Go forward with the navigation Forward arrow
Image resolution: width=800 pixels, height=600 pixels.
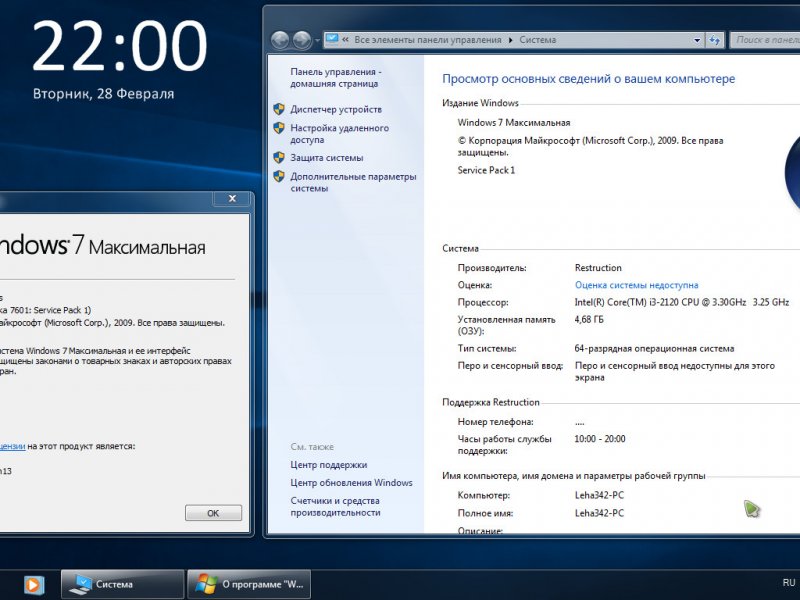point(302,40)
